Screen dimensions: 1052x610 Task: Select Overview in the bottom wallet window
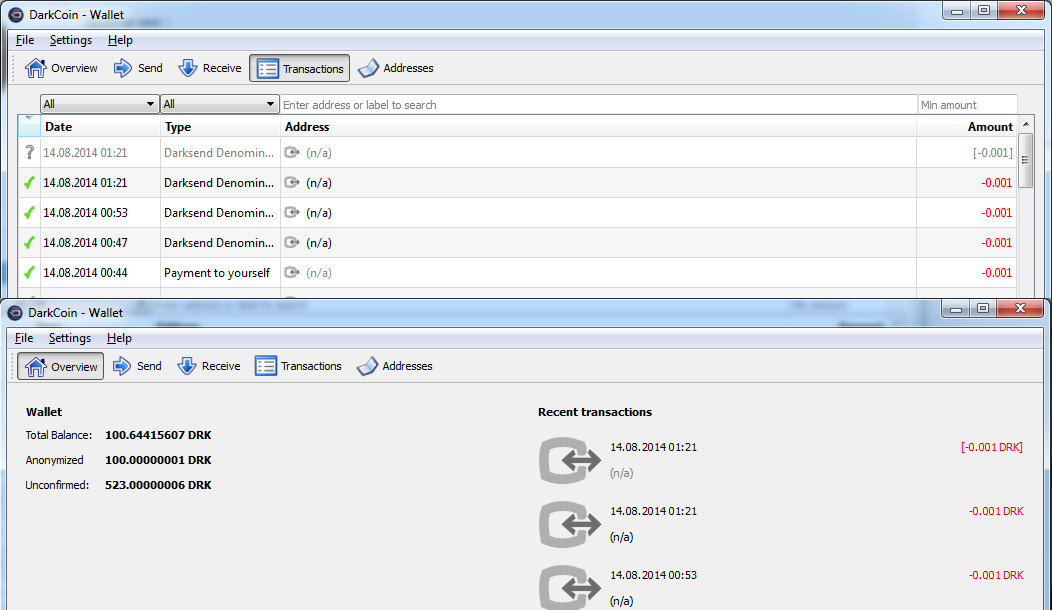[x=60, y=366]
